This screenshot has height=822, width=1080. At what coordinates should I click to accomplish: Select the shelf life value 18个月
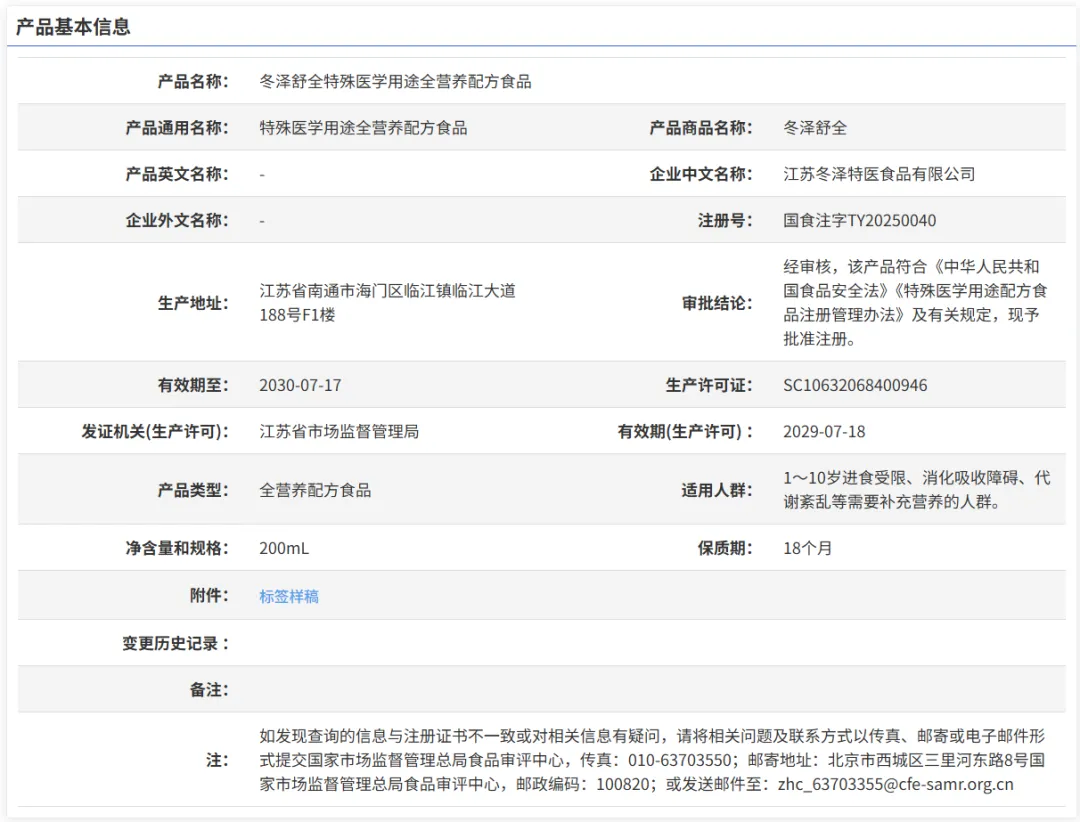click(807, 548)
